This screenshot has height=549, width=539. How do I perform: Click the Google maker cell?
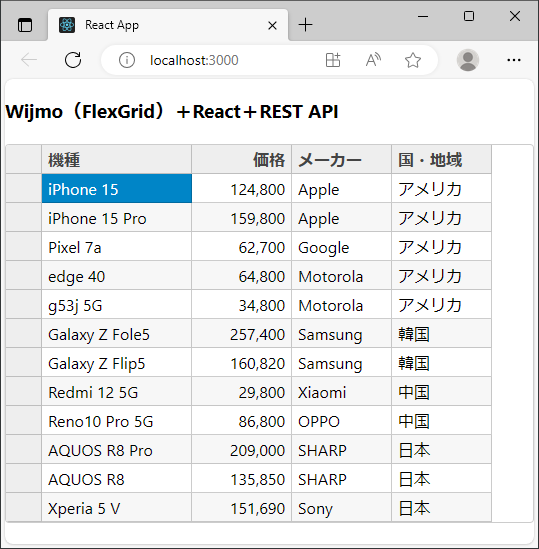pyautogui.click(x=341, y=246)
